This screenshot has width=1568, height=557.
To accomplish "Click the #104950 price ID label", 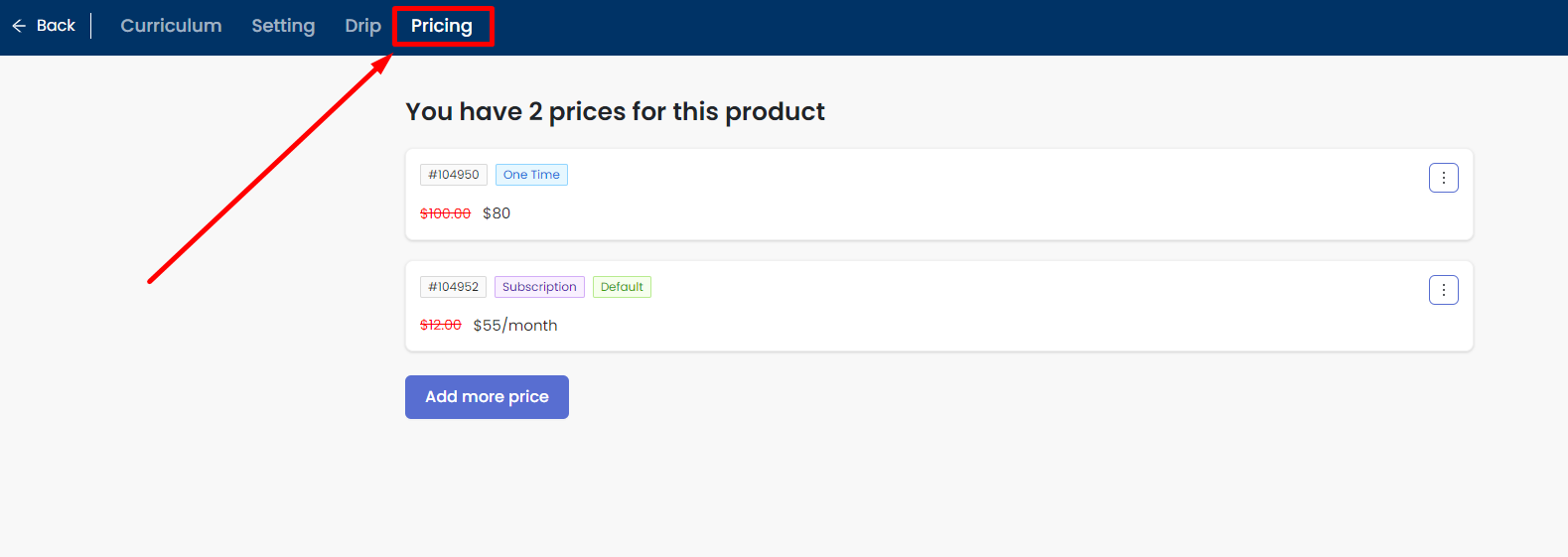I will tap(454, 175).
